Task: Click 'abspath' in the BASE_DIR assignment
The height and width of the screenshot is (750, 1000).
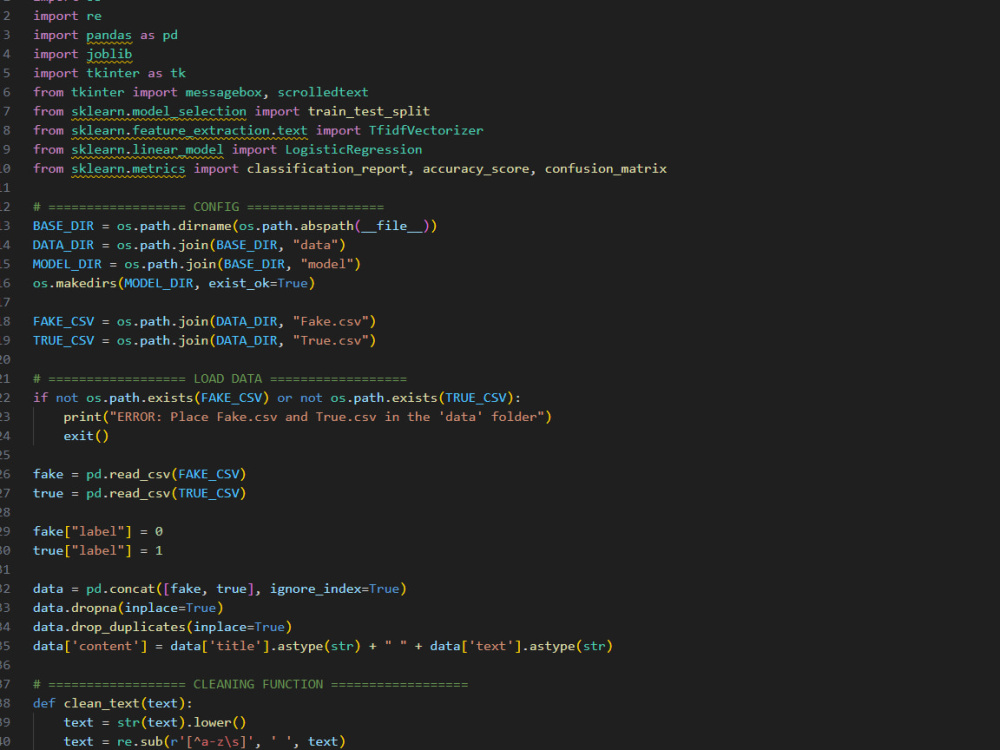Action: (x=327, y=226)
